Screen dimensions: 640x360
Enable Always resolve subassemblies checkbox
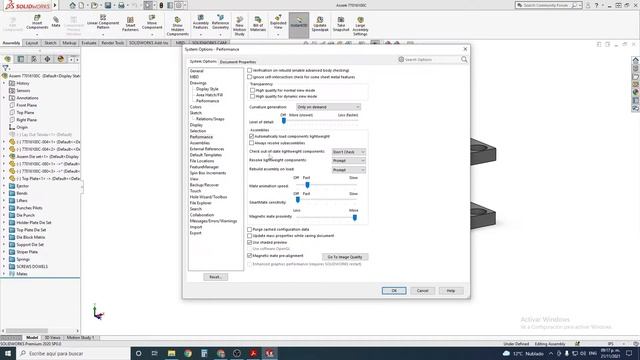(x=251, y=143)
